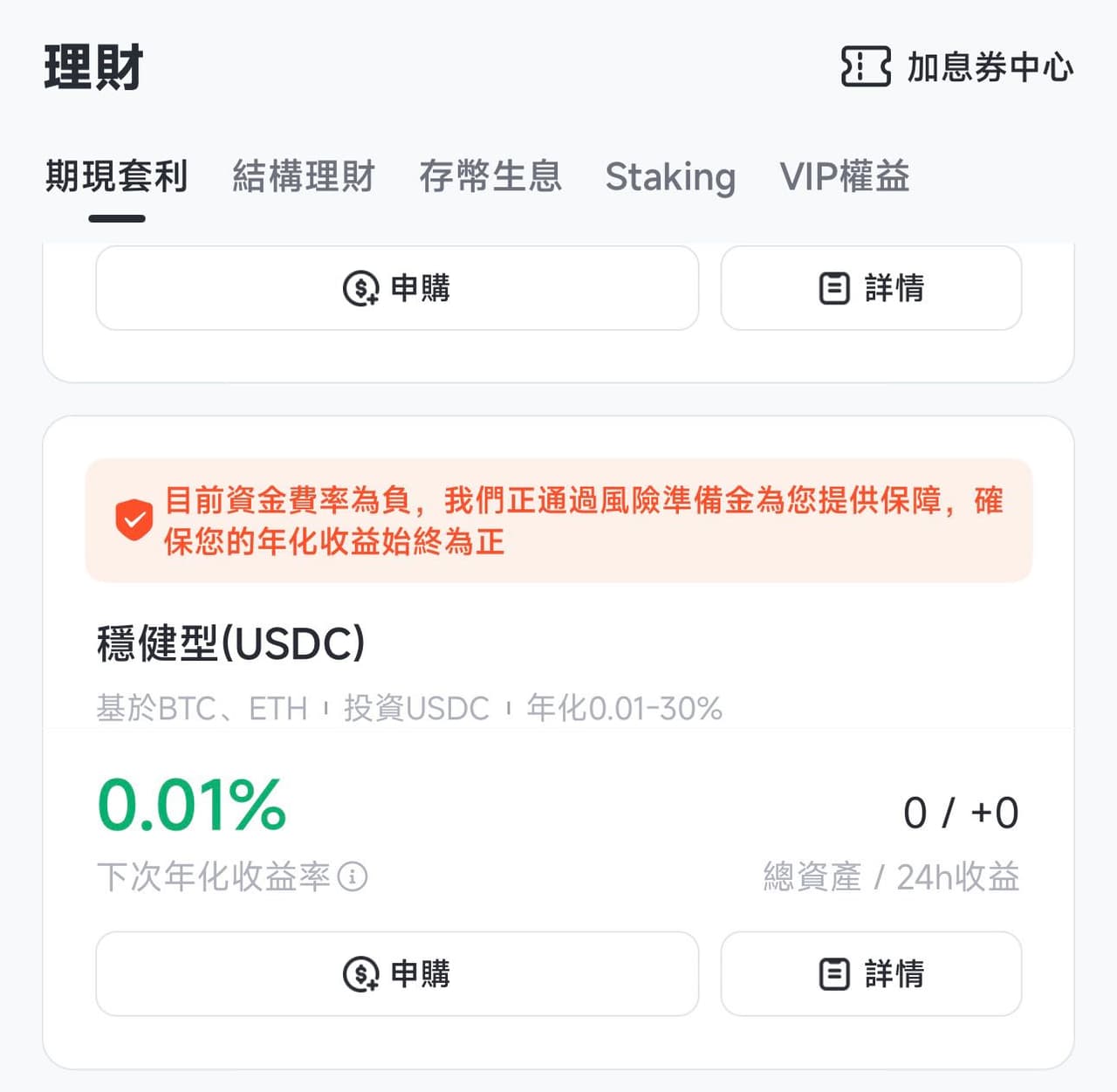Click the document icon on the bottom 詳情 button
Screen dimensions: 1117x1092
tap(833, 973)
